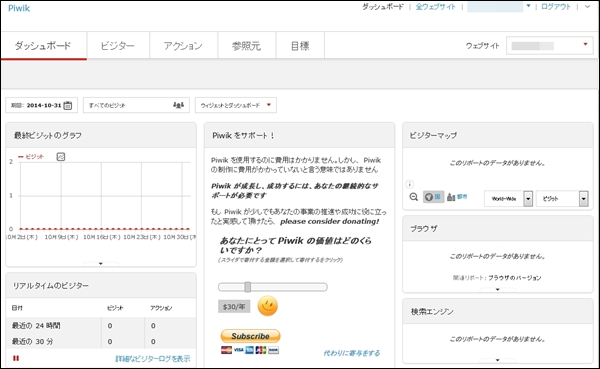Screen dimensions: 600x369
Task: Click the segment users icon in すべてのビジット
Action: pyautogui.click(x=178, y=105)
